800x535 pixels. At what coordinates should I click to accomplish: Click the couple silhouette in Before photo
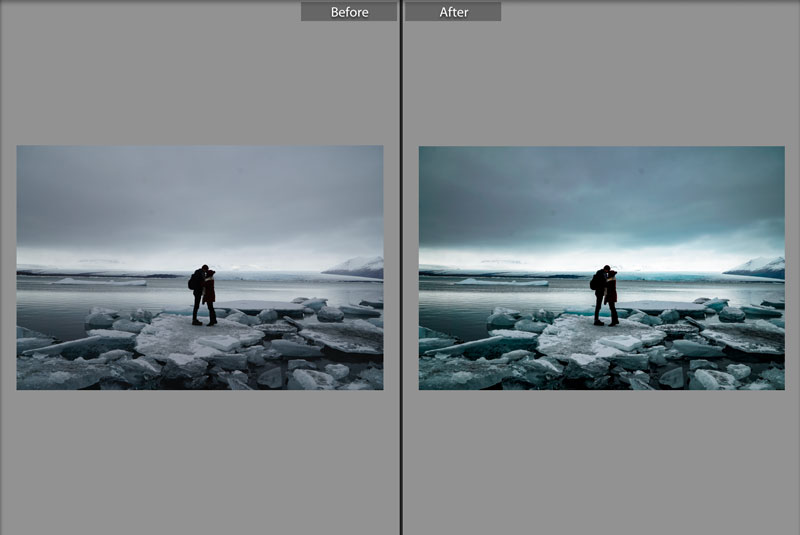(x=204, y=295)
